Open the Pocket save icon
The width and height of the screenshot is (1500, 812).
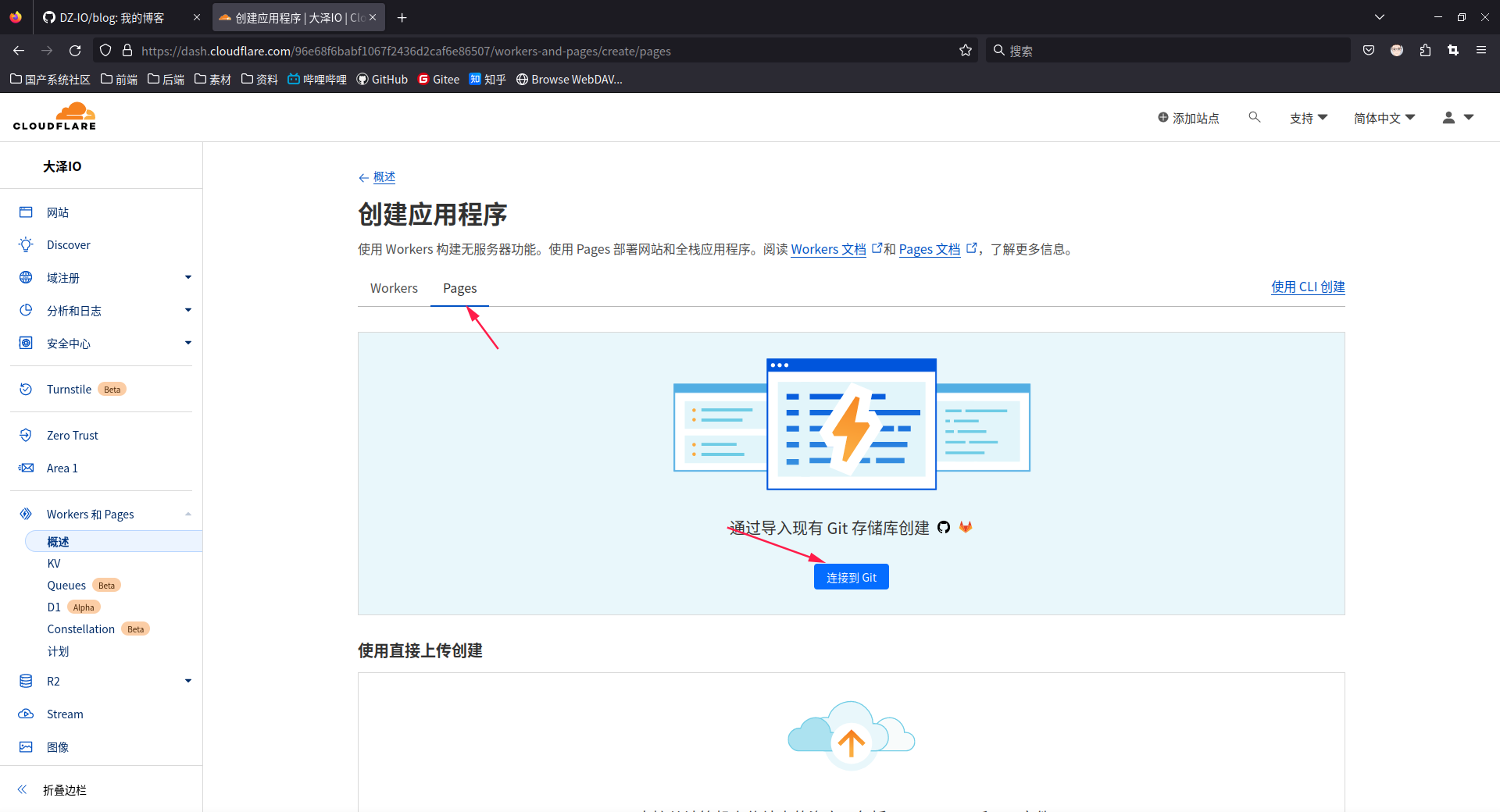tap(1369, 51)
